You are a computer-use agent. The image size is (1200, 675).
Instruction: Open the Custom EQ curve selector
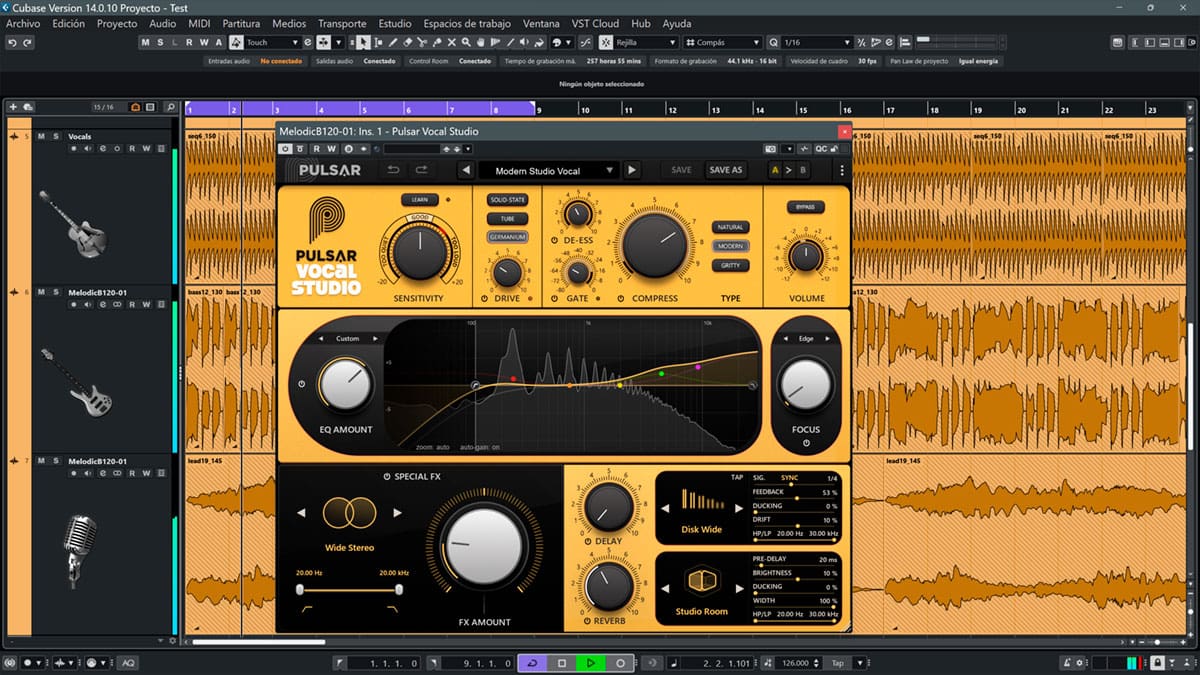347,339
